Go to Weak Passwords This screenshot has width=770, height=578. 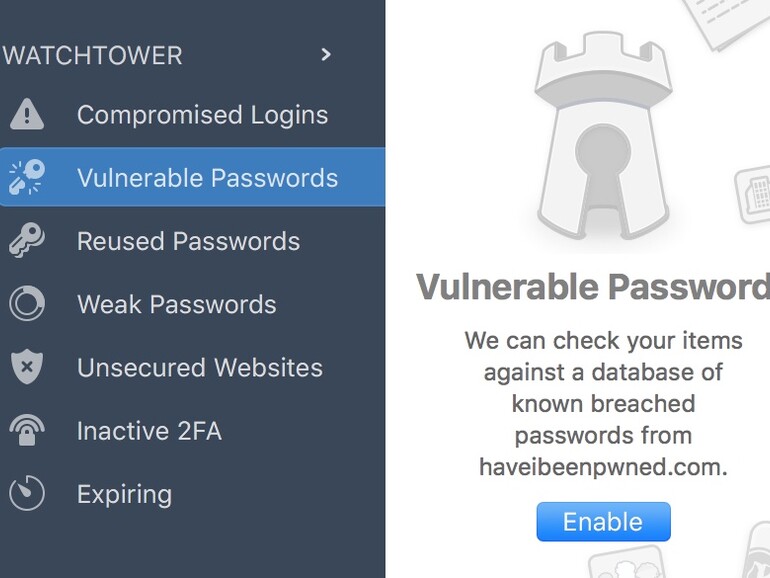tap(176, 304)
